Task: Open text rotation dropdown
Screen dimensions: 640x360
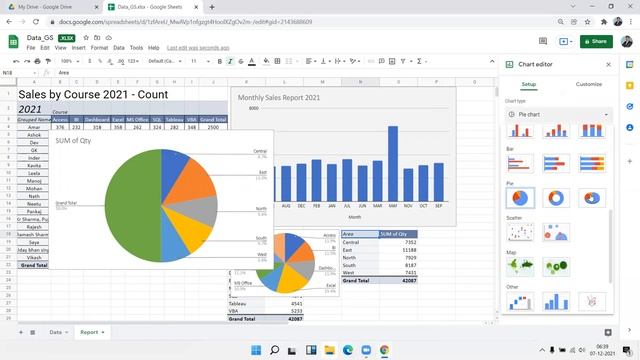Action: coord(355,61)
